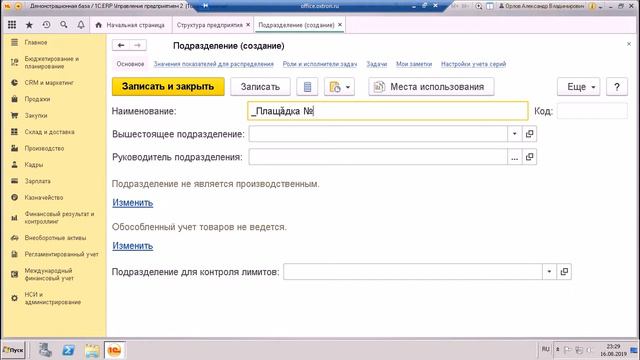Open Значения показателей для распределения link

pos(213,64)
